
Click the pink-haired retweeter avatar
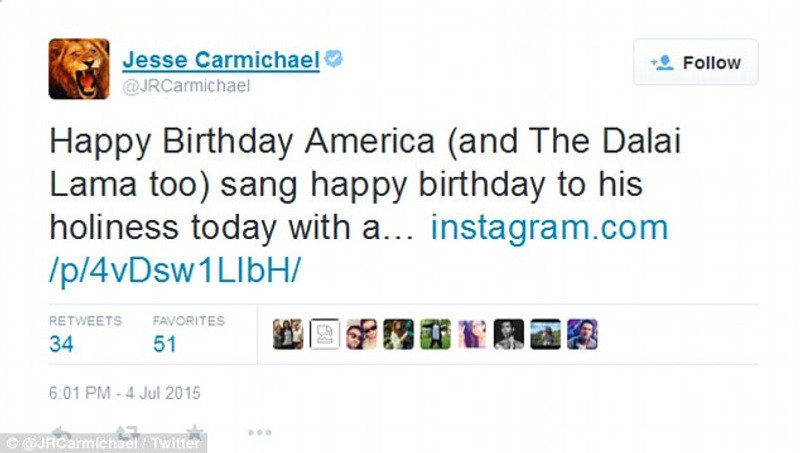pyautogui.click(x=472, y=334)
